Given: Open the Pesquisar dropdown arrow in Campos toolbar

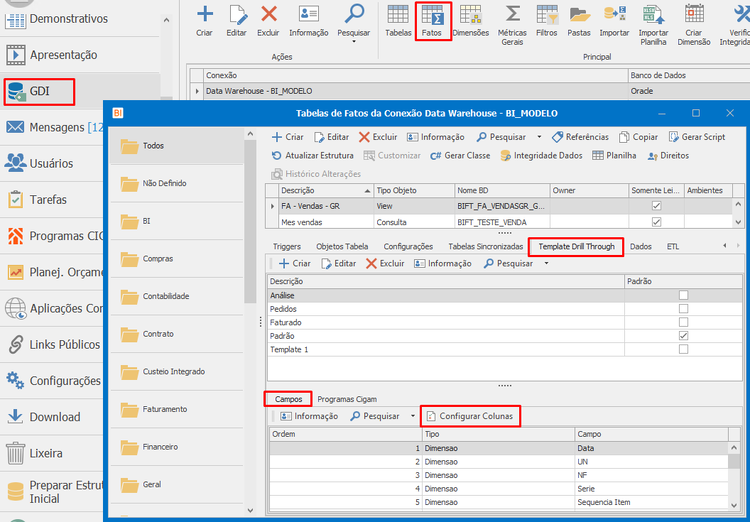Looking at the screenshot, I should 413,416.
